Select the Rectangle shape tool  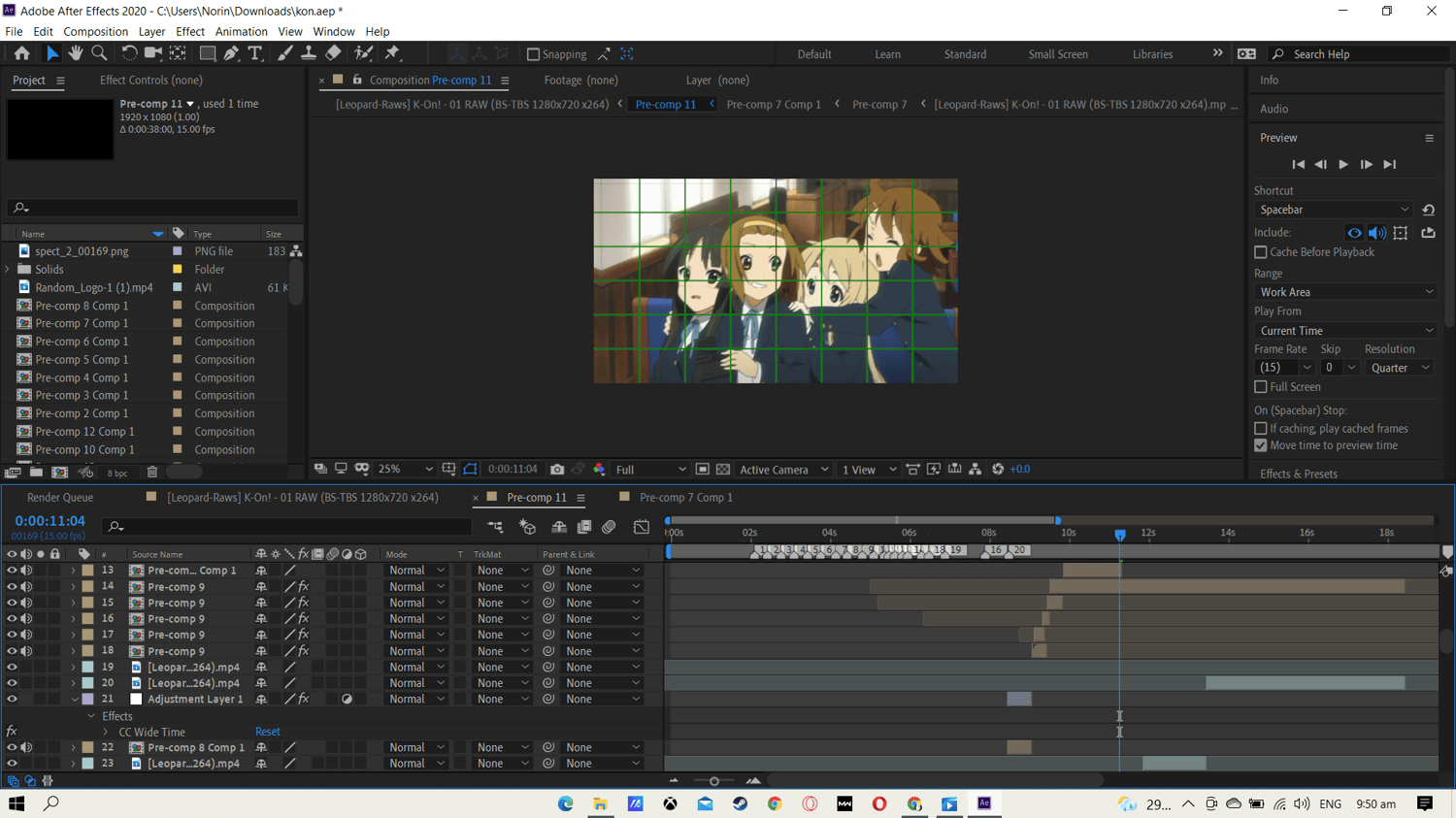click(207, 53)
